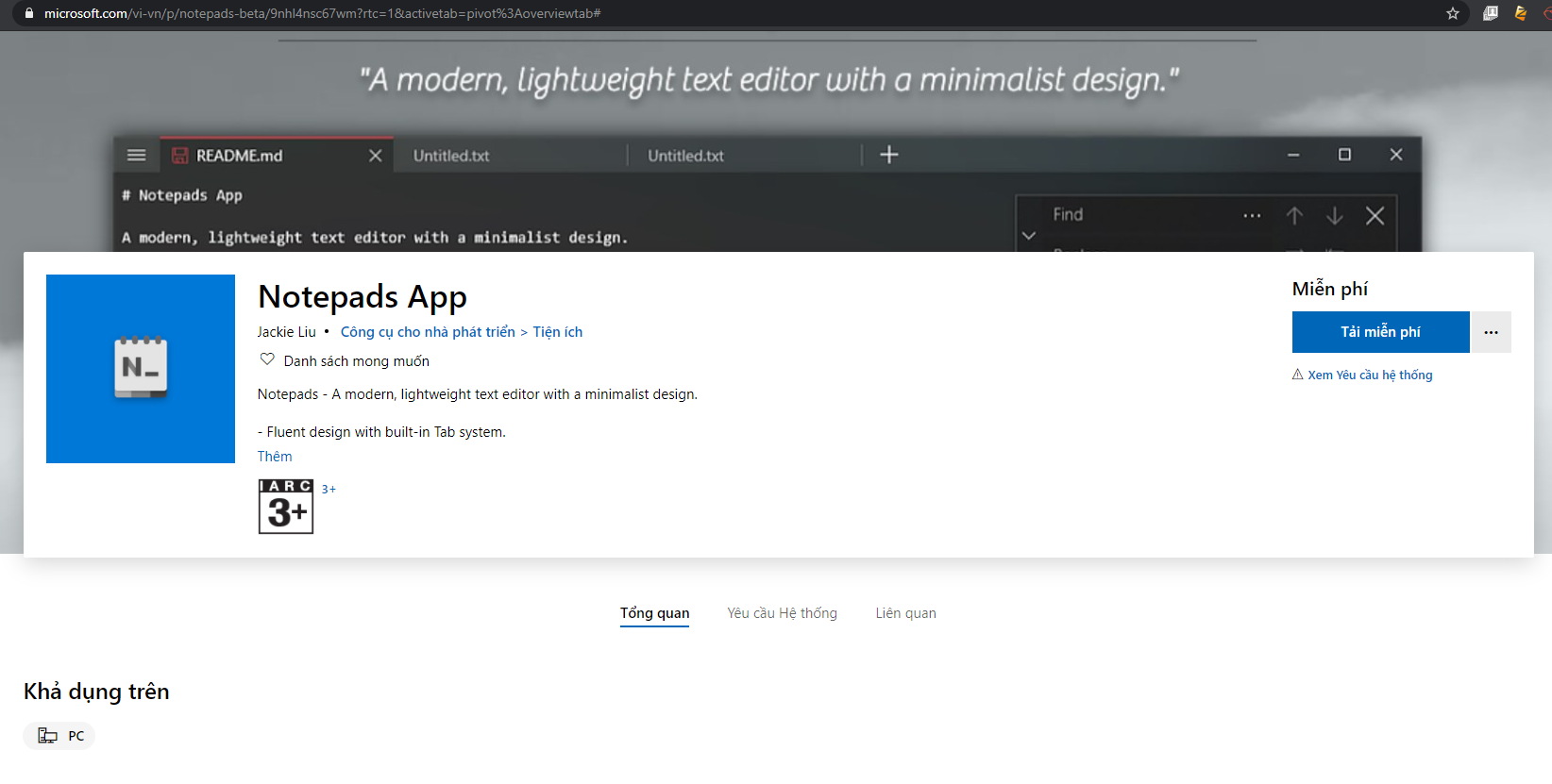Screen dimensions: 1552x784
Task: Click the Find options three dots in hero image
Action: coord(1252,216)
